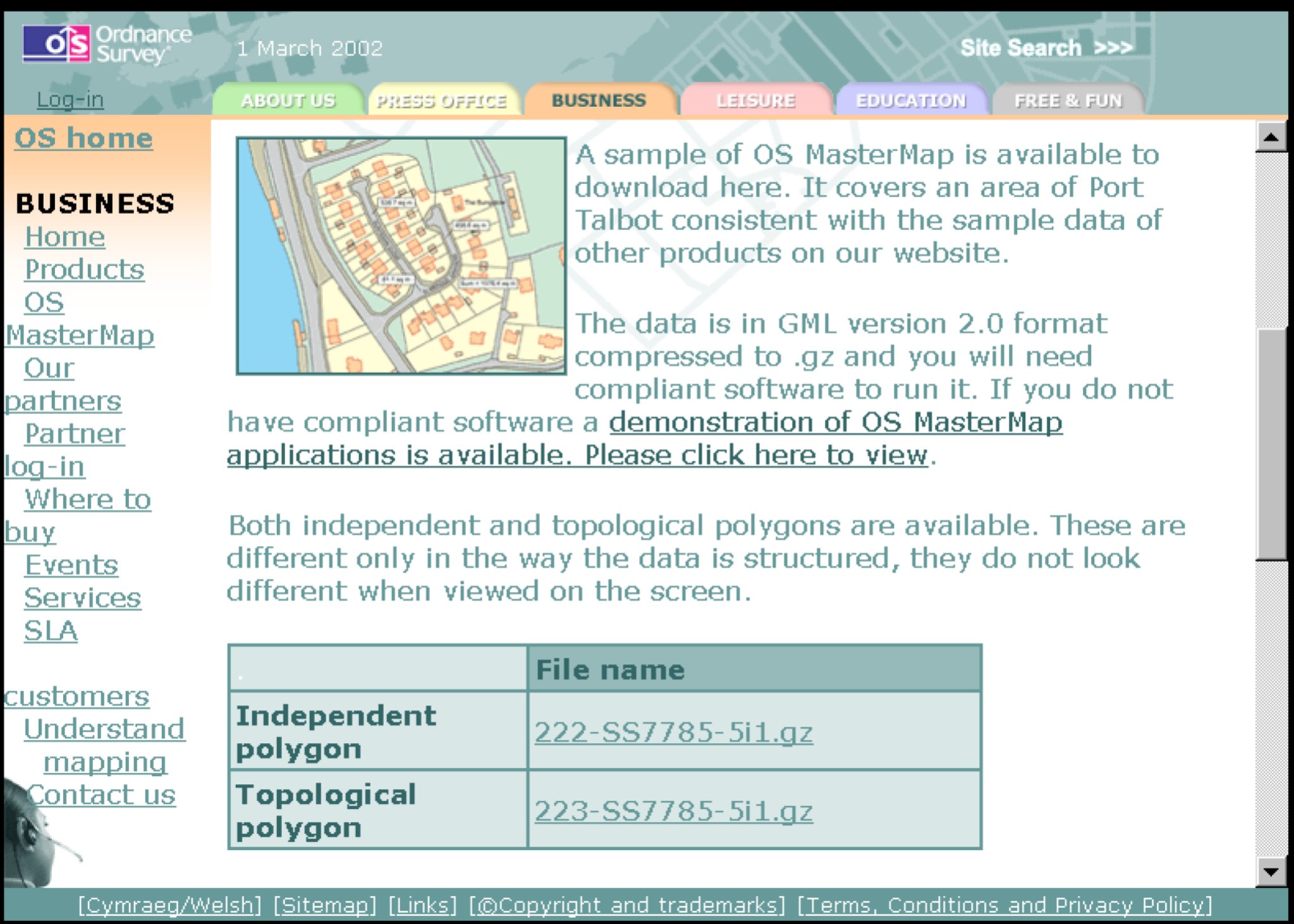1294x924 pixels.
Task: Open the Education tab
Action: (911, 100)
